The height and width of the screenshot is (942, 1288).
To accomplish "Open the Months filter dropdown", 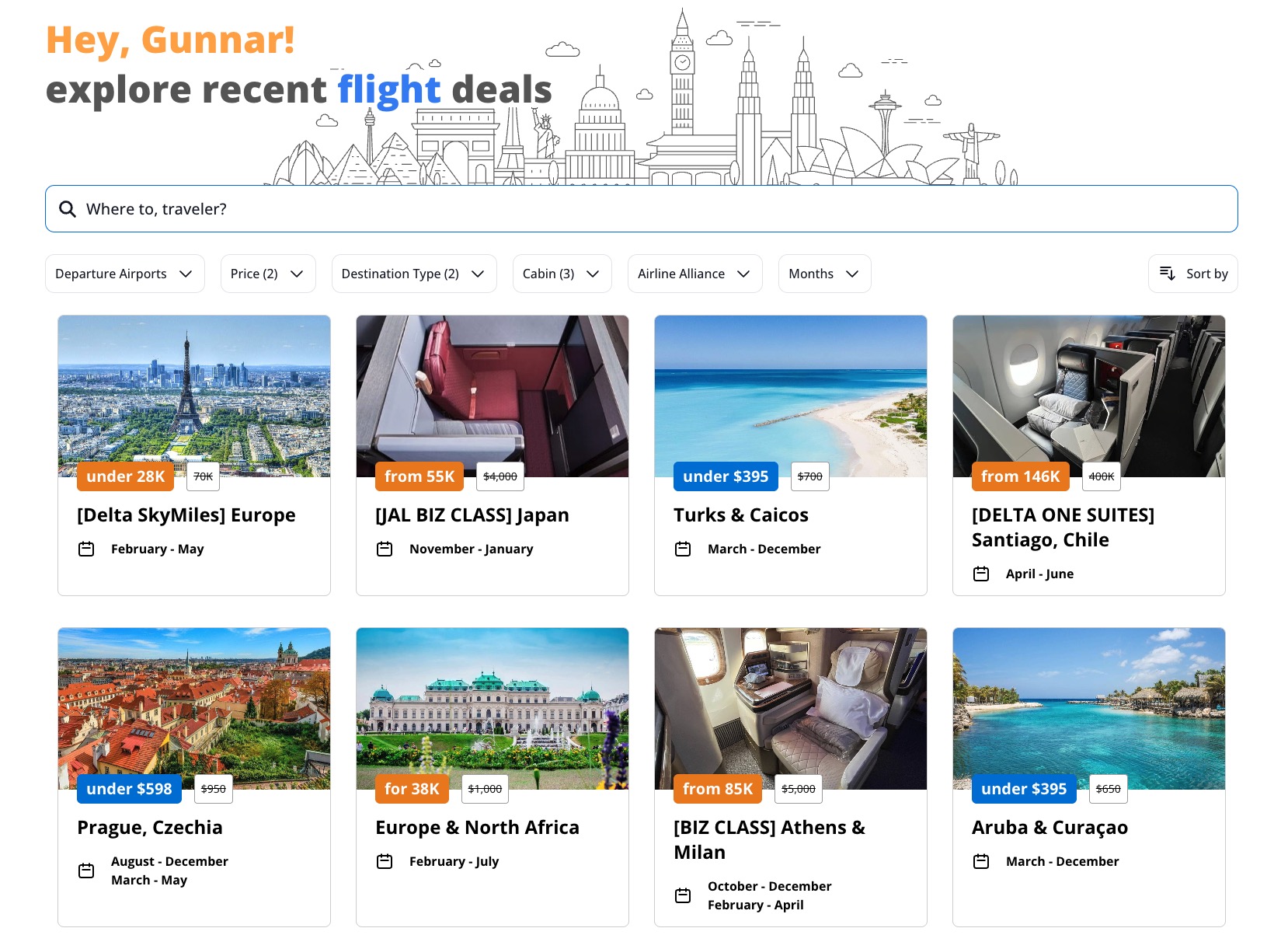I will (x=824, y=274).
